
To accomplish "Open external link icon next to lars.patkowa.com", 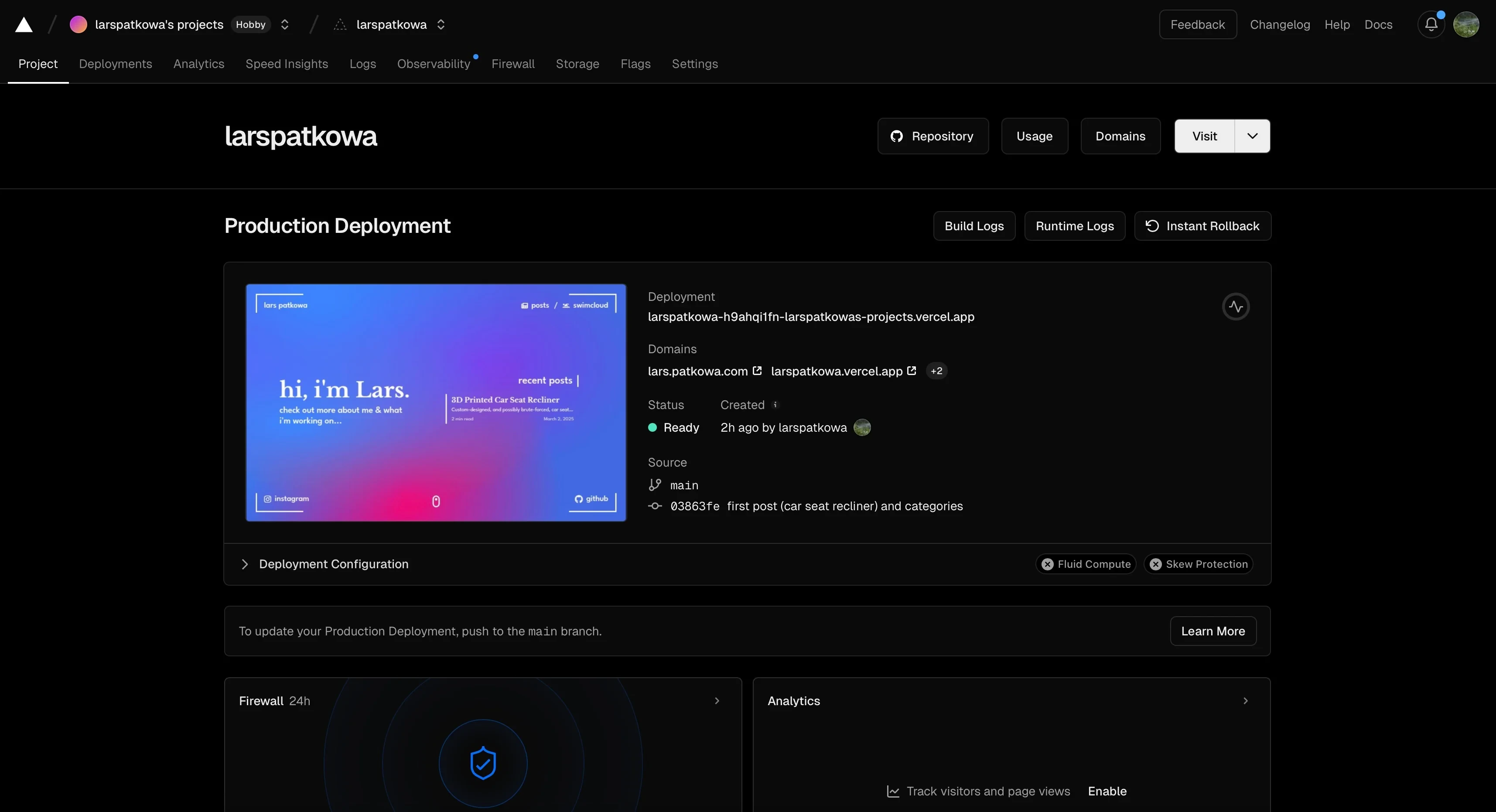I will 757,371.
